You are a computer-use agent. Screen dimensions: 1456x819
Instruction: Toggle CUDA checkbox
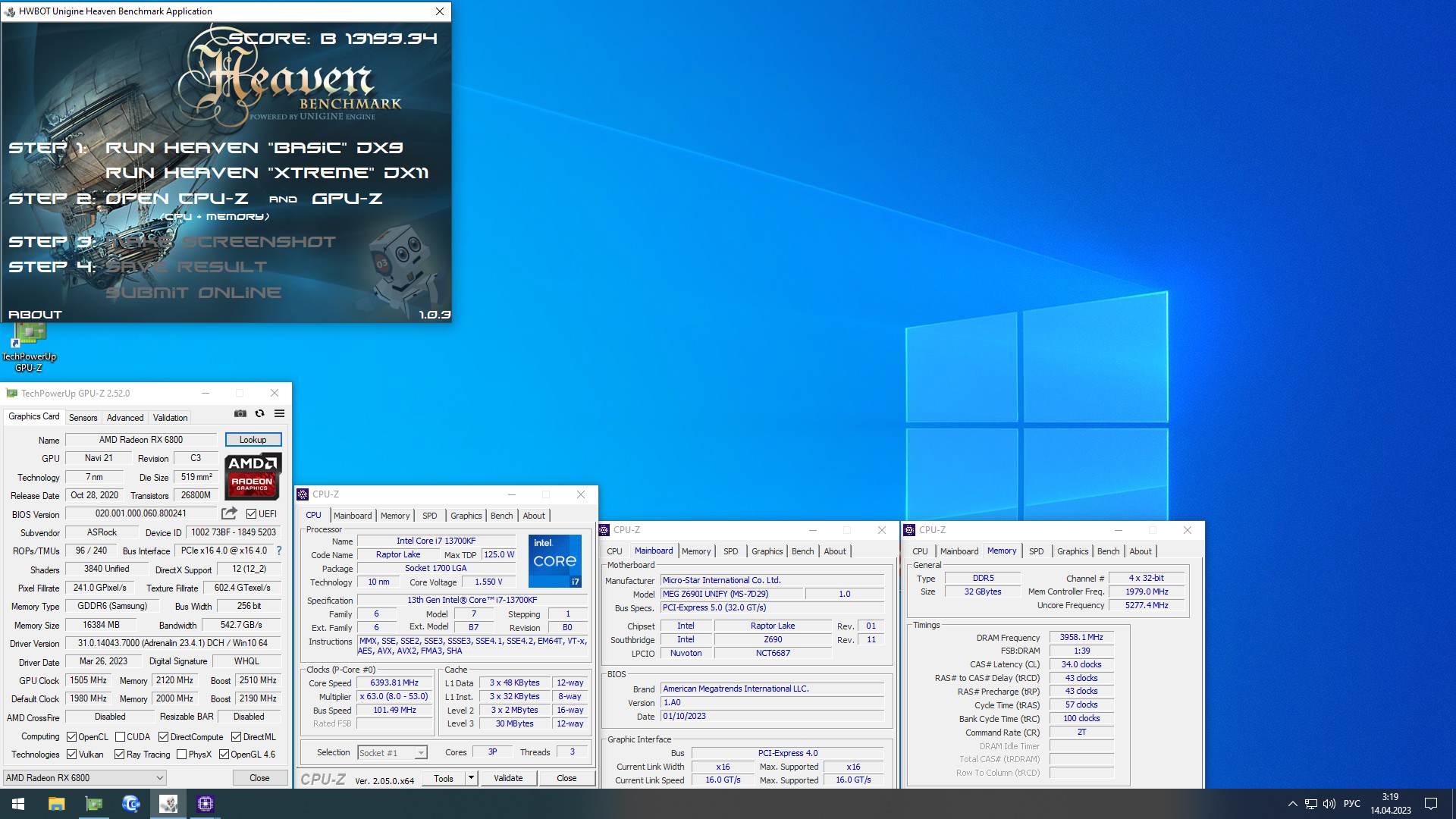(x=120, y=736)
